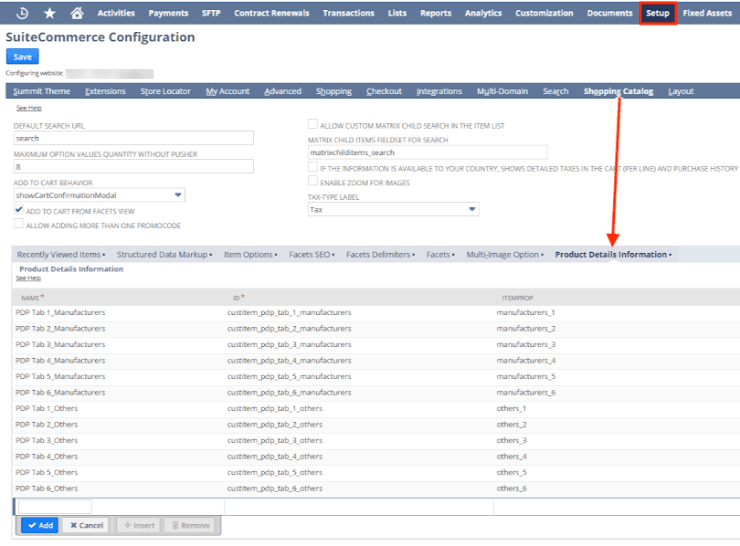Open the Setup menu
Viewport: 740px width, 546px height.
pyautogui.click(x=658, y=13)
